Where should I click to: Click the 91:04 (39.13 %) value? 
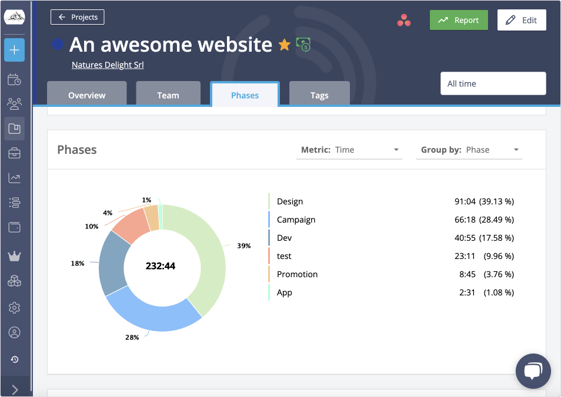coord(484,201)
